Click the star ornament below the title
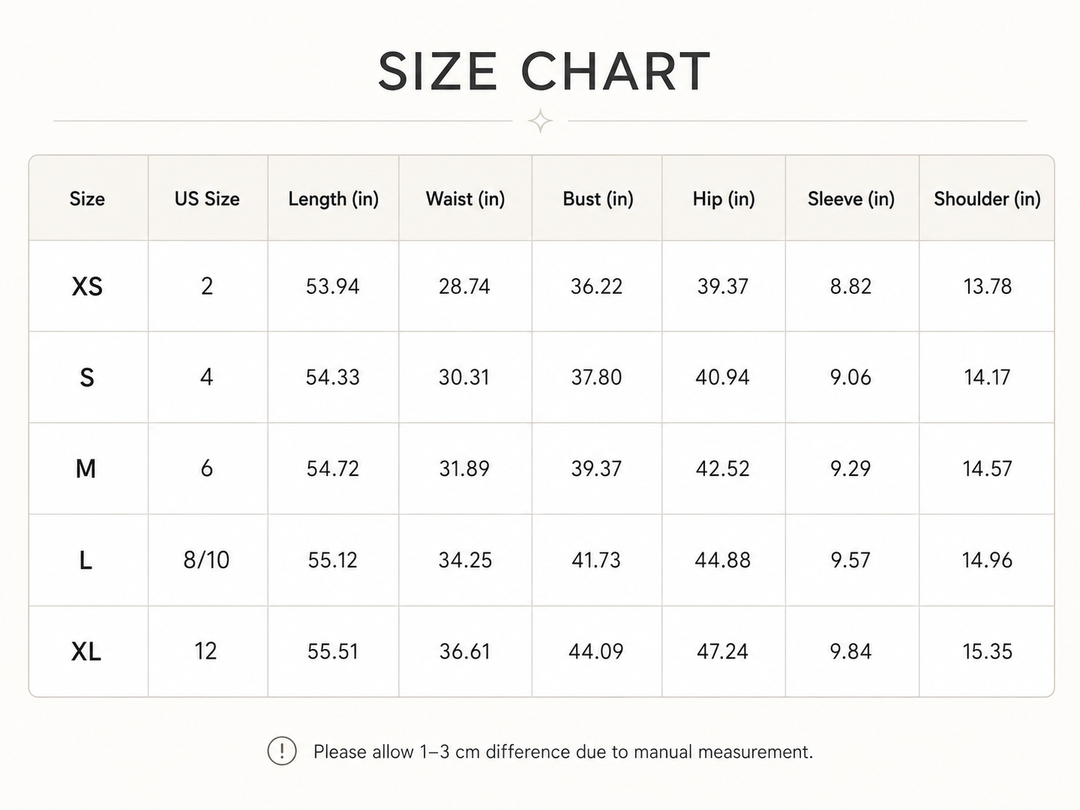This screenshot has width=1080, height=810. tap(541, 121)
